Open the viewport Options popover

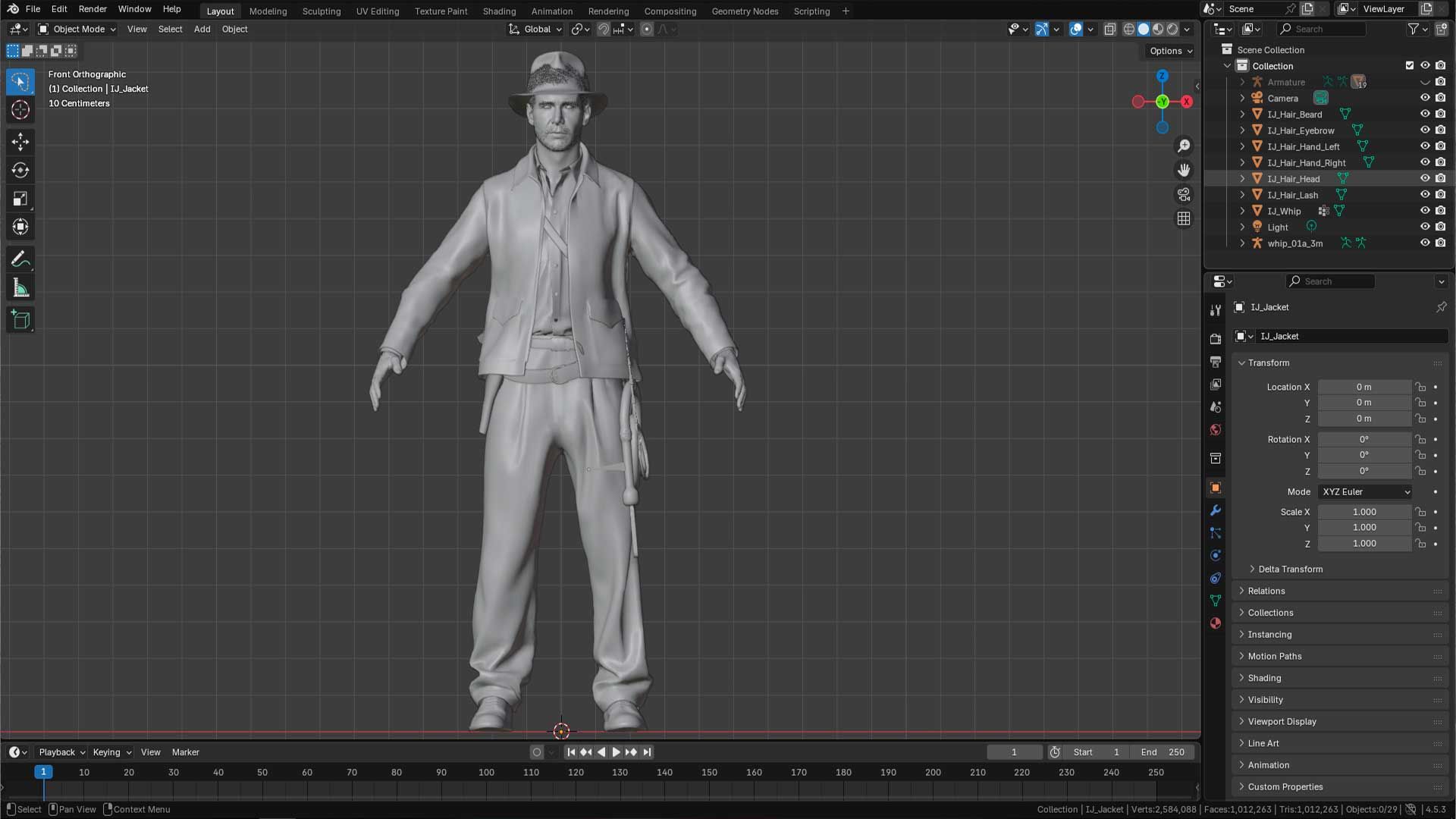point(1169,51)
